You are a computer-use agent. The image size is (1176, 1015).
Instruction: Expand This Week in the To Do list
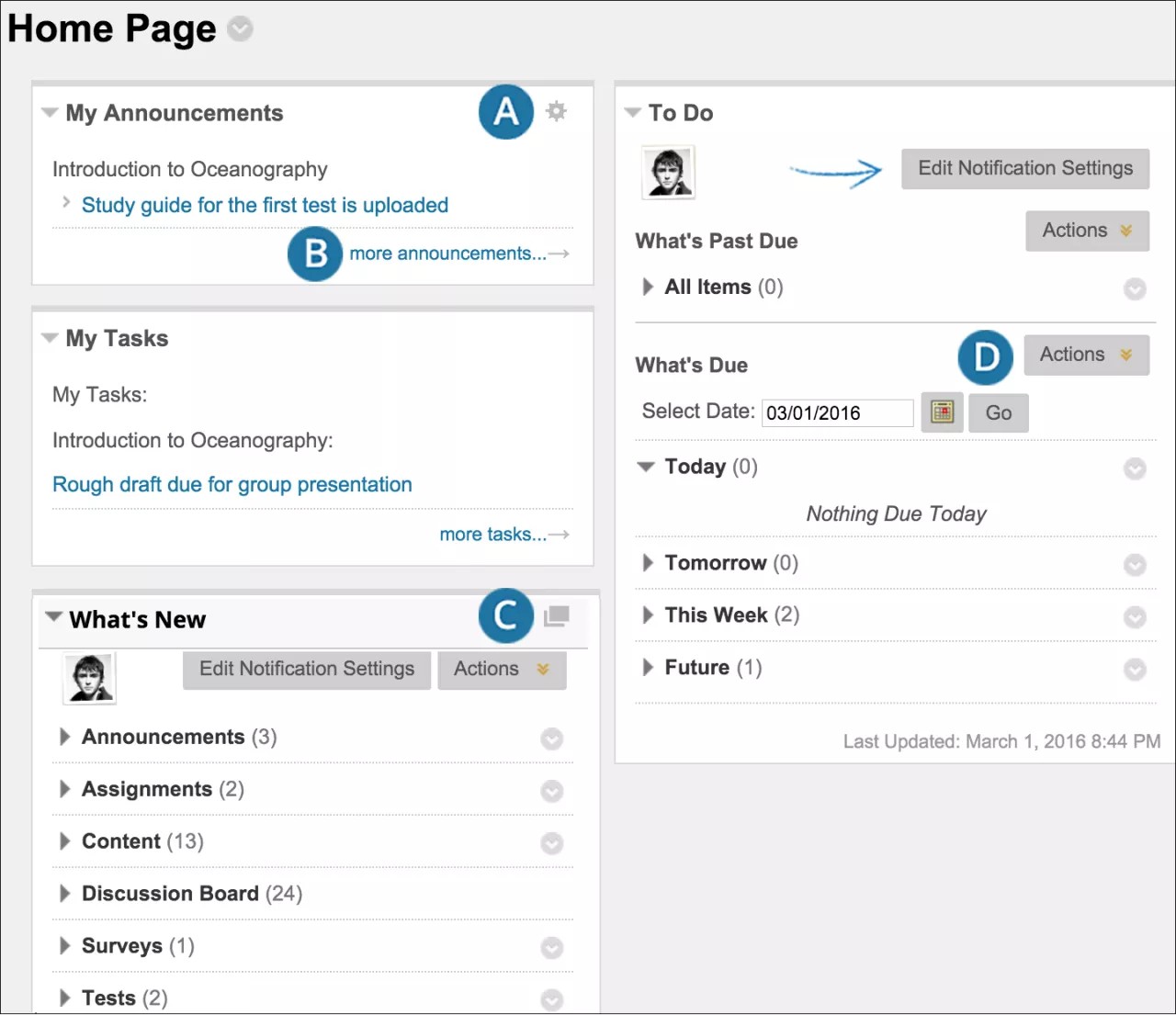(646, 615)
